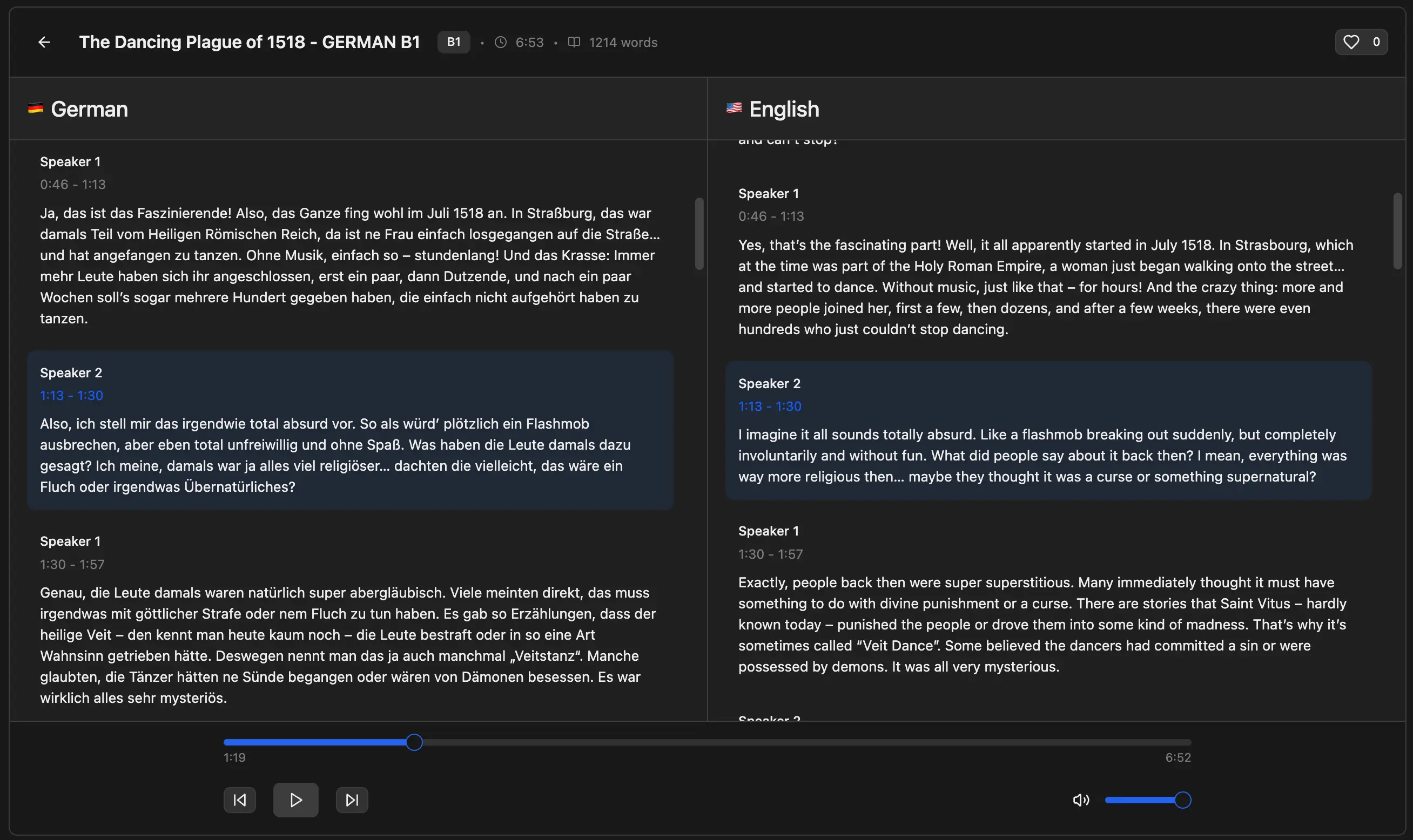Click the B1 level badge
Image resolution: width=1413 pixels, height=840 pixels.
[x=454, y=42]
